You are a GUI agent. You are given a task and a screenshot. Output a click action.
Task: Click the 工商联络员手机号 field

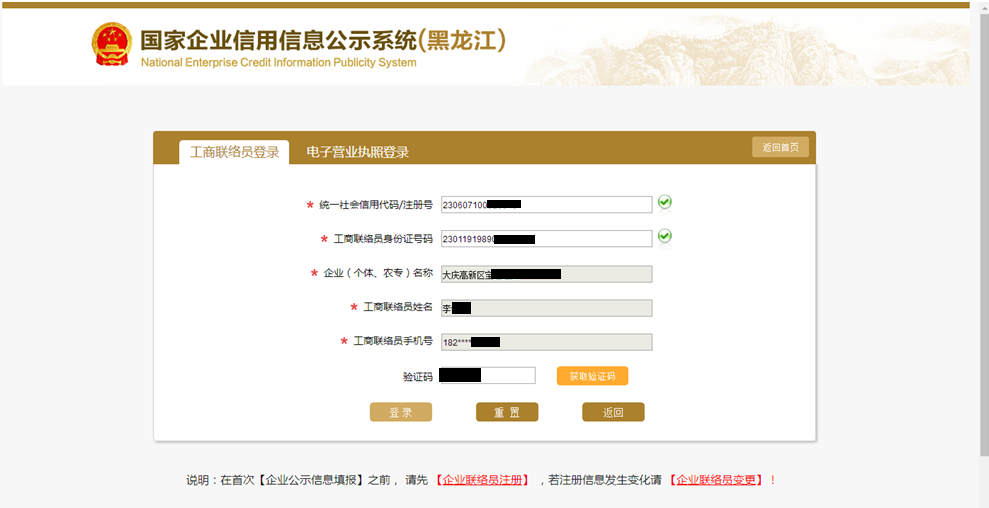tap(546, 342)
